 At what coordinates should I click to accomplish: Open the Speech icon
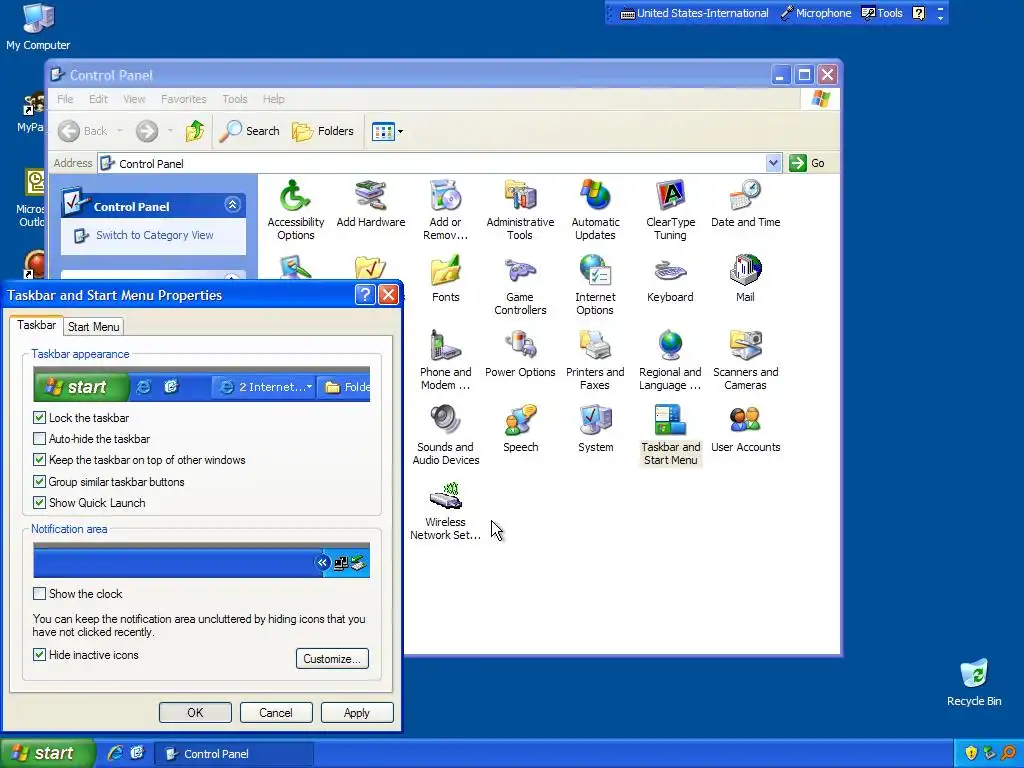520,429
